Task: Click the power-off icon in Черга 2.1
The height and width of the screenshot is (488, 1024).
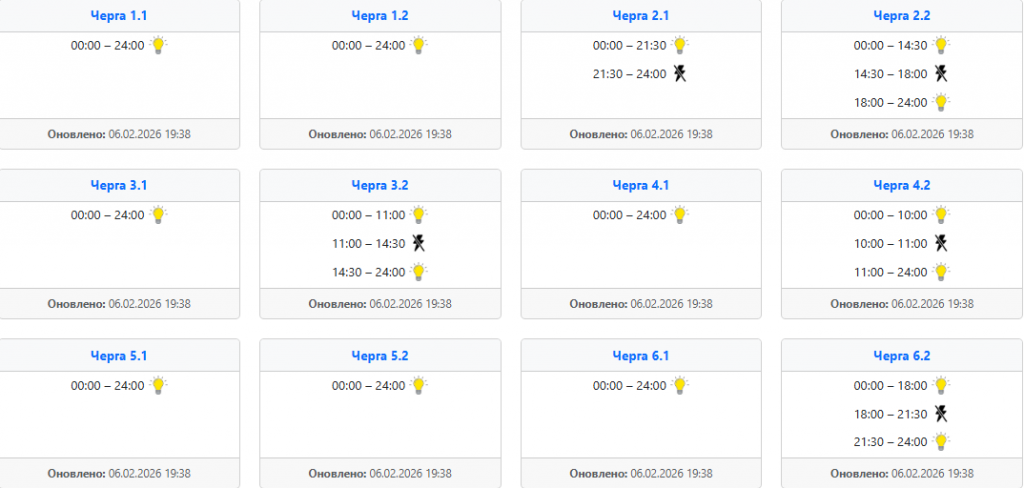Action: (680, 73)
